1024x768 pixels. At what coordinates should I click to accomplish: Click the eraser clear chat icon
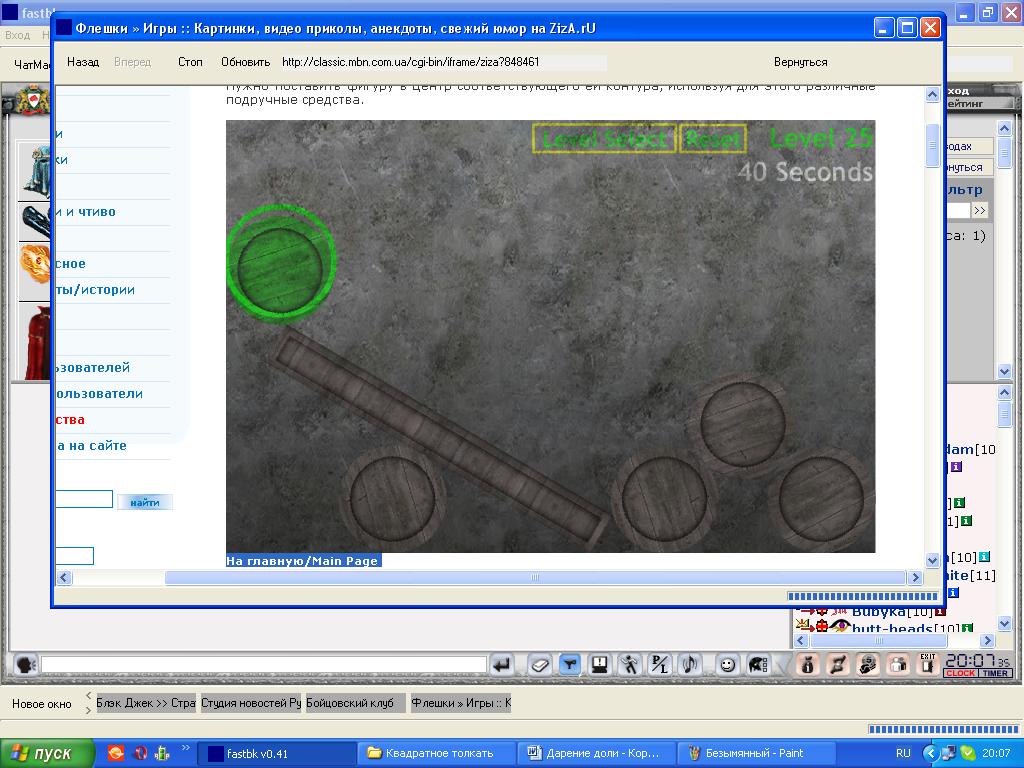539,665
